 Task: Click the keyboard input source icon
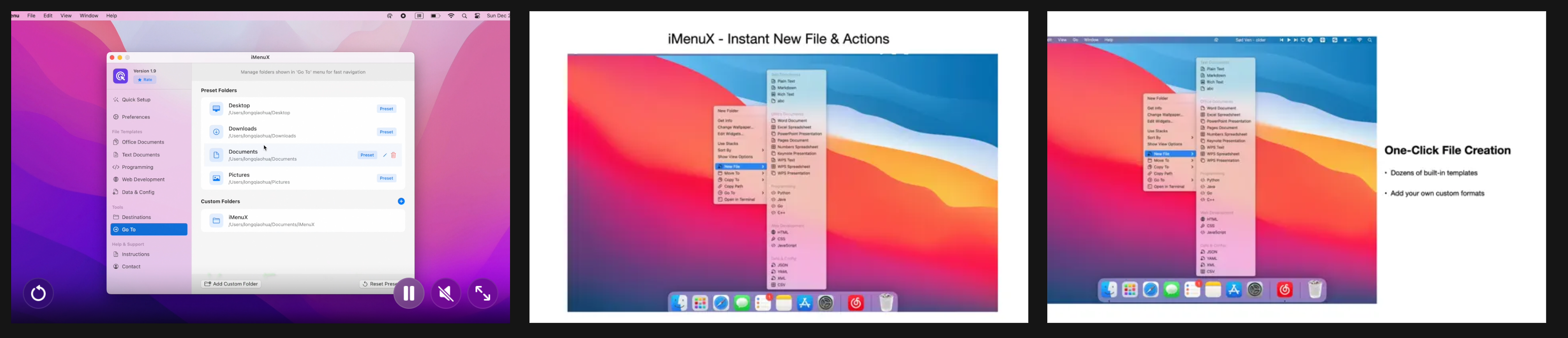[419, 16]
